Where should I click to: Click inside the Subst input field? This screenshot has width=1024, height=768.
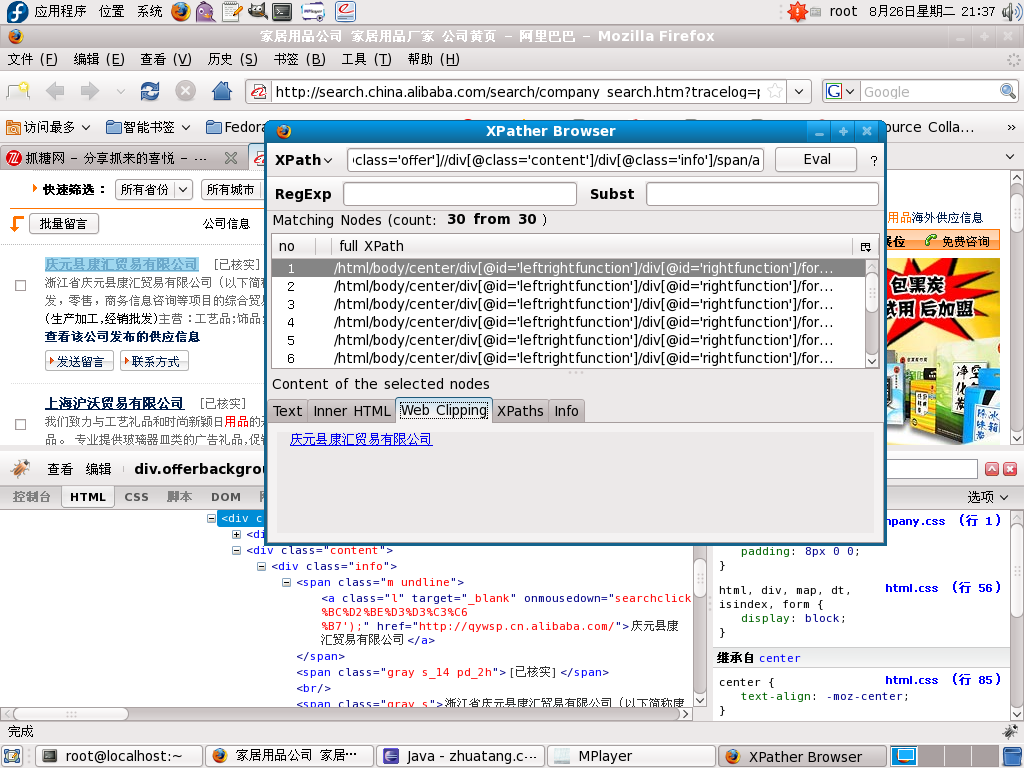(762, 194)
